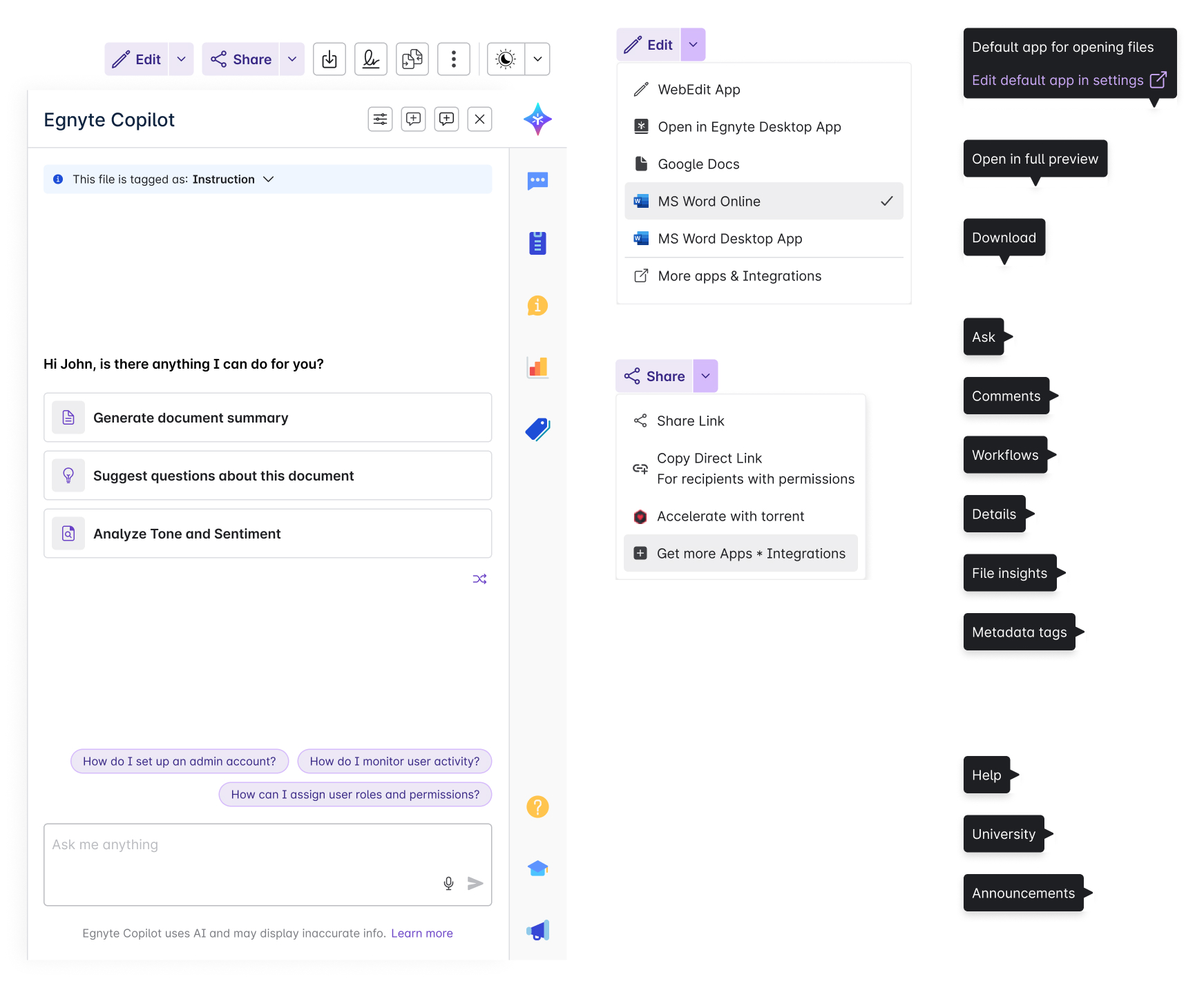Open the Metadata tags sidebar icon
The width and height of the screenshot is (1204, 988).
[x=537, y=429]
